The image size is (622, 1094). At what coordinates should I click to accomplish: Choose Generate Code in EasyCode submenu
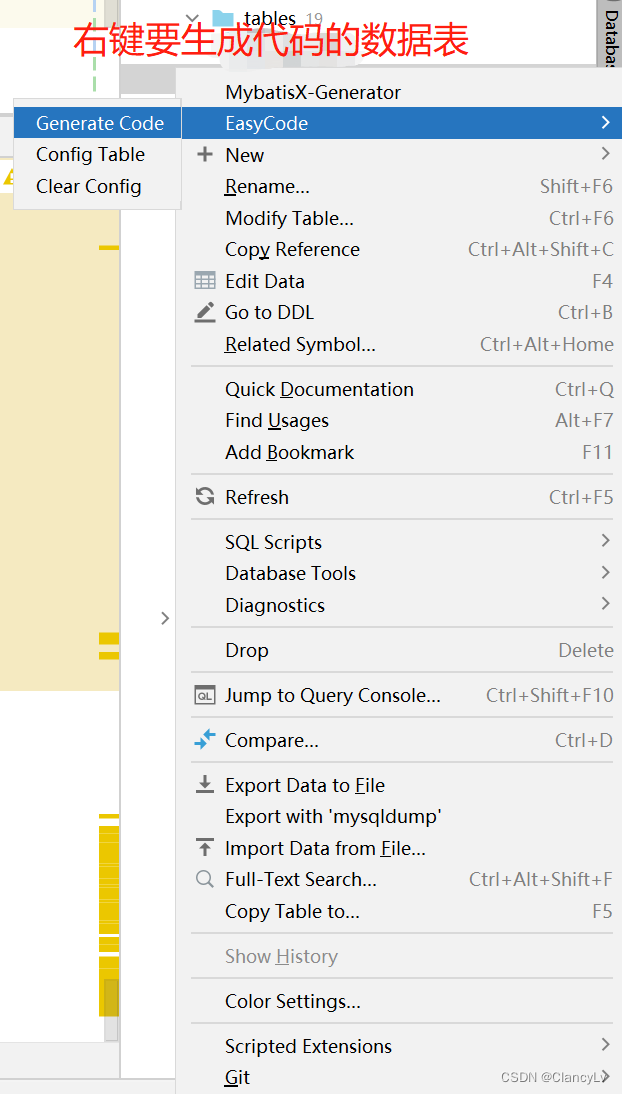(98, 123)
